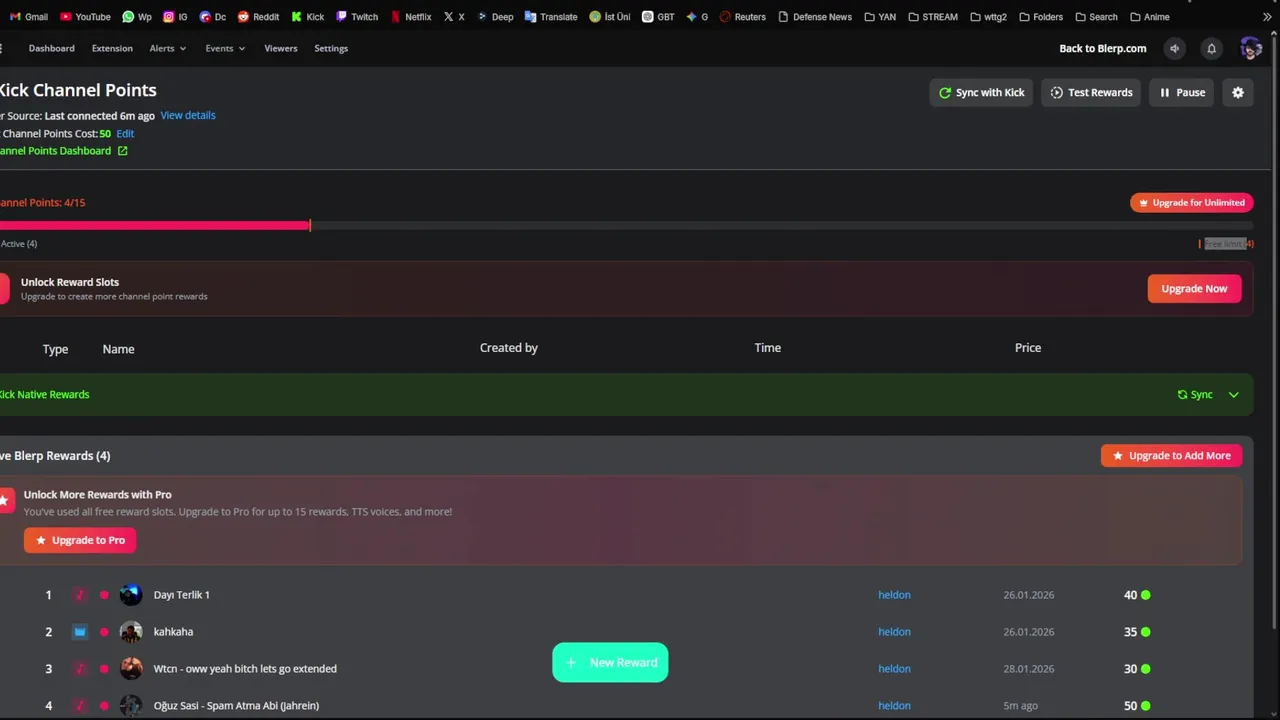Click the Test Rewards button
Viewport: 1280px width, 720px height.
[x=1091, y=92]
